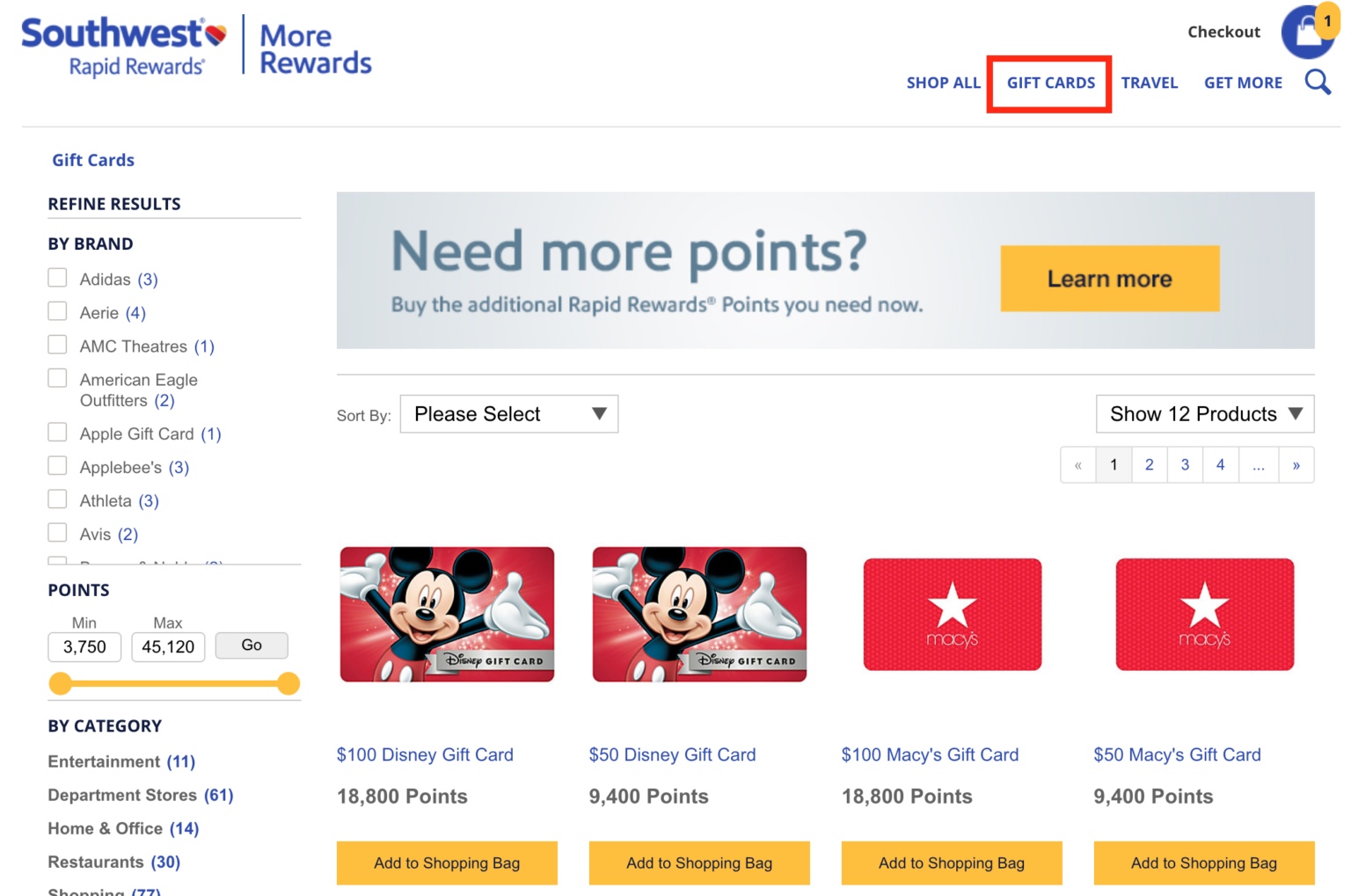Go to next page with right double-arrow

point(1296,464)
